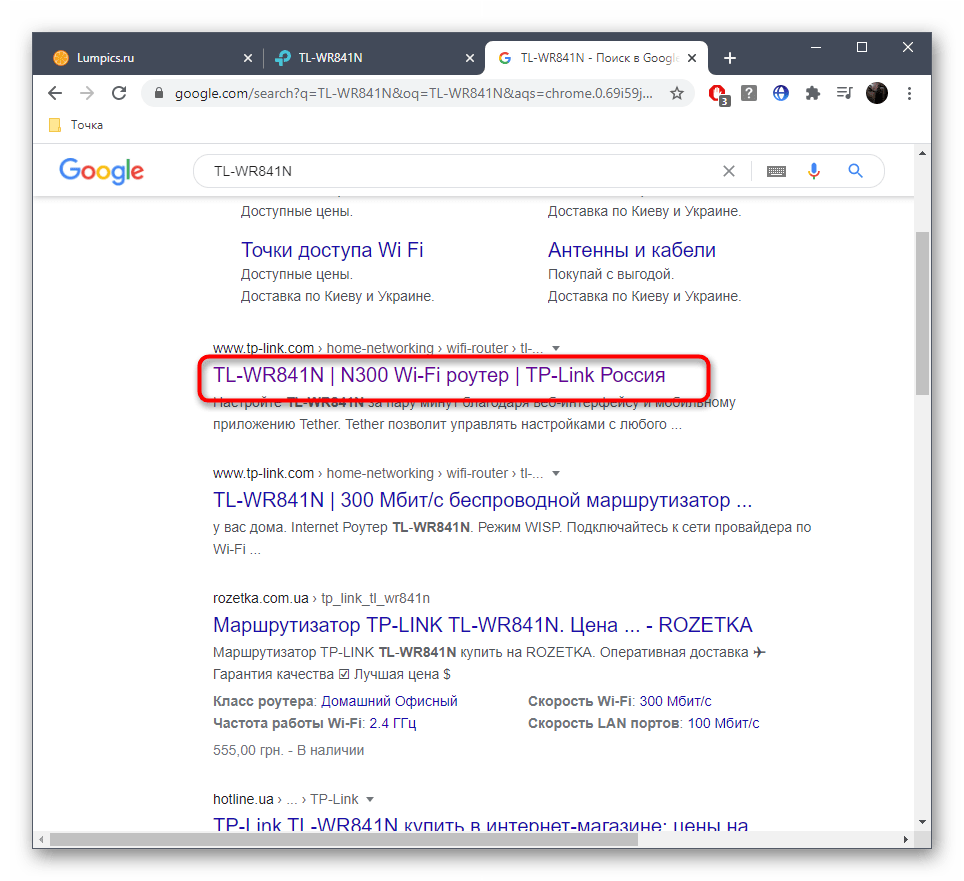
Task: Click the Домашний Офисный router class link
Action: coord(389,701)
